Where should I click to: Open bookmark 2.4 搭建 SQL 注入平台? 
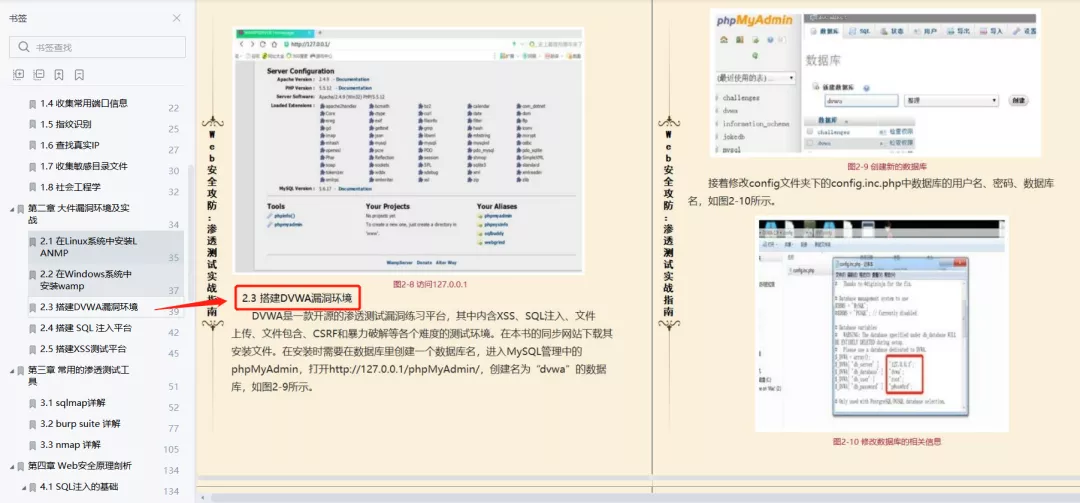[85, 328]
